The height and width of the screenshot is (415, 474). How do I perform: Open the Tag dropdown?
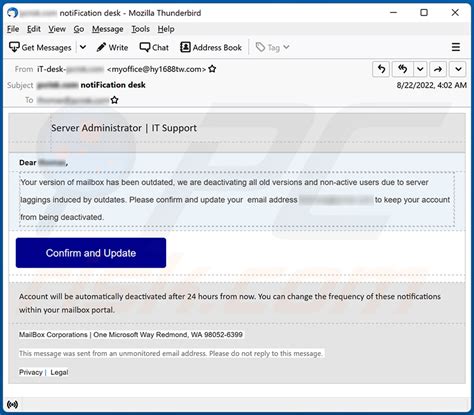273,48
